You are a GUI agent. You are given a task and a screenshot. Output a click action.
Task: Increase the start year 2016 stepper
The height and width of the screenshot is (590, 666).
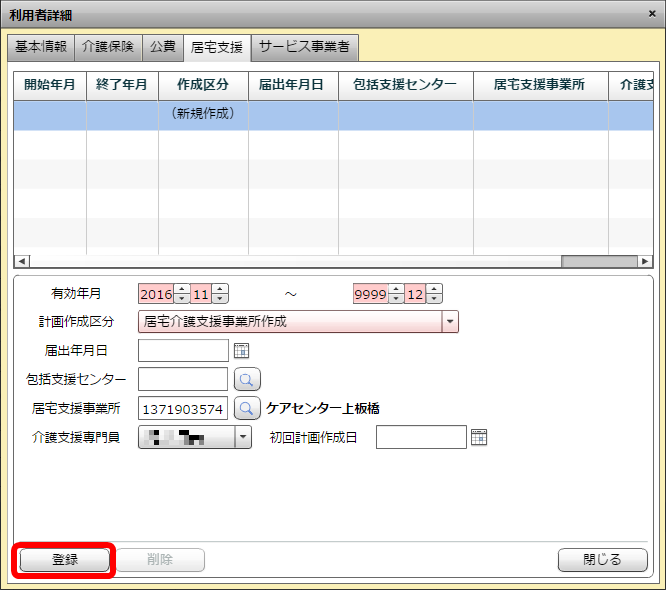point(181,289)
